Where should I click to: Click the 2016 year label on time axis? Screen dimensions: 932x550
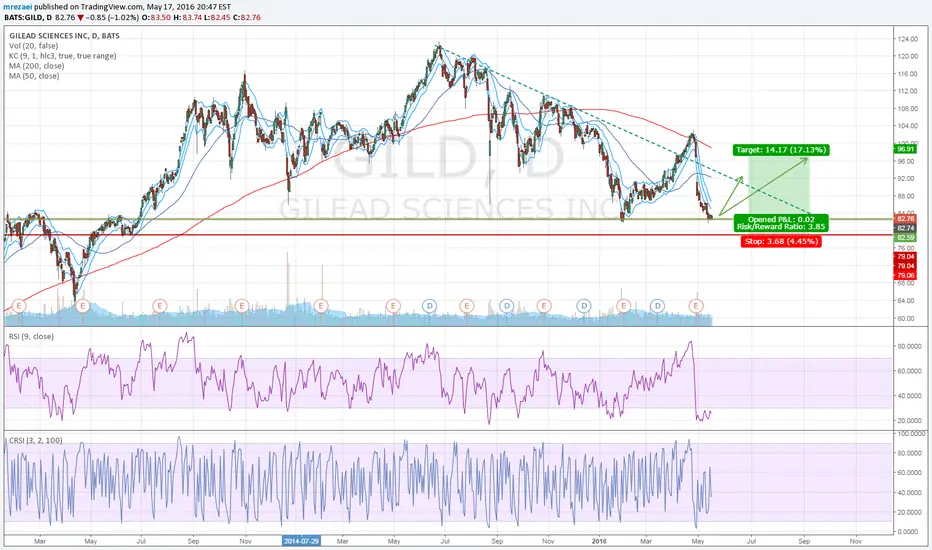coord(600,542)
